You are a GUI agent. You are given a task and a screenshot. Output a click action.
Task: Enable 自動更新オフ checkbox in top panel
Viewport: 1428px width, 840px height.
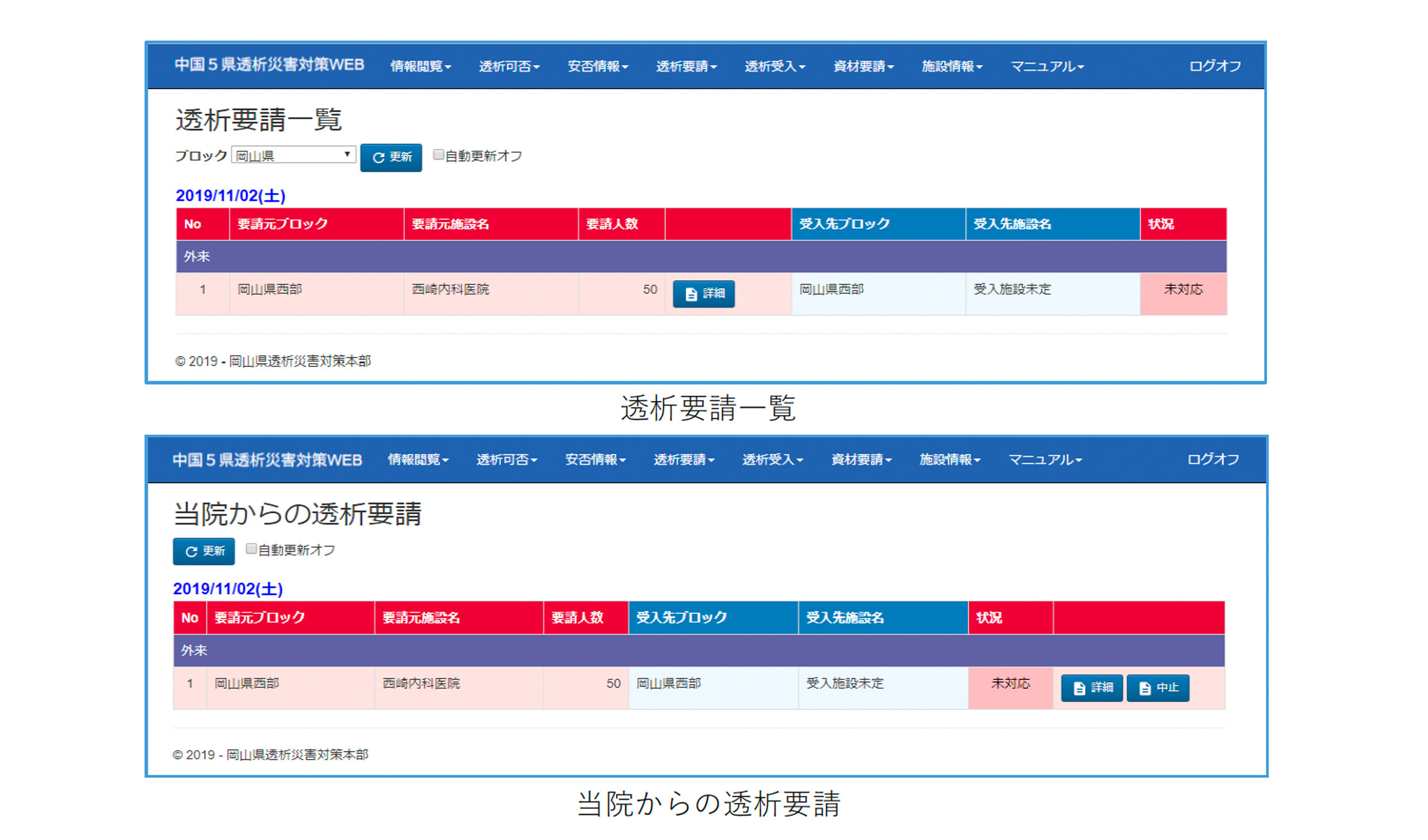click(x=438, y=155)
